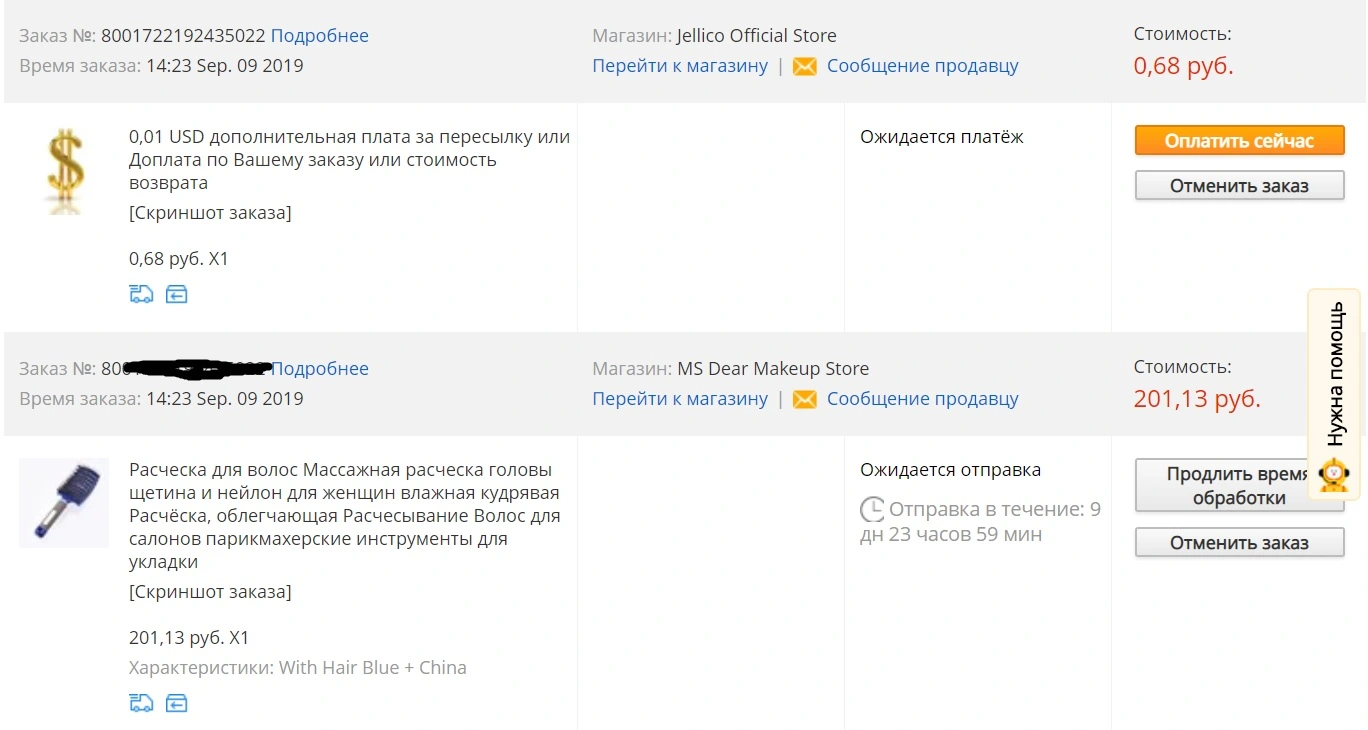Click the return box icon under Jellico order

[177, 294]
